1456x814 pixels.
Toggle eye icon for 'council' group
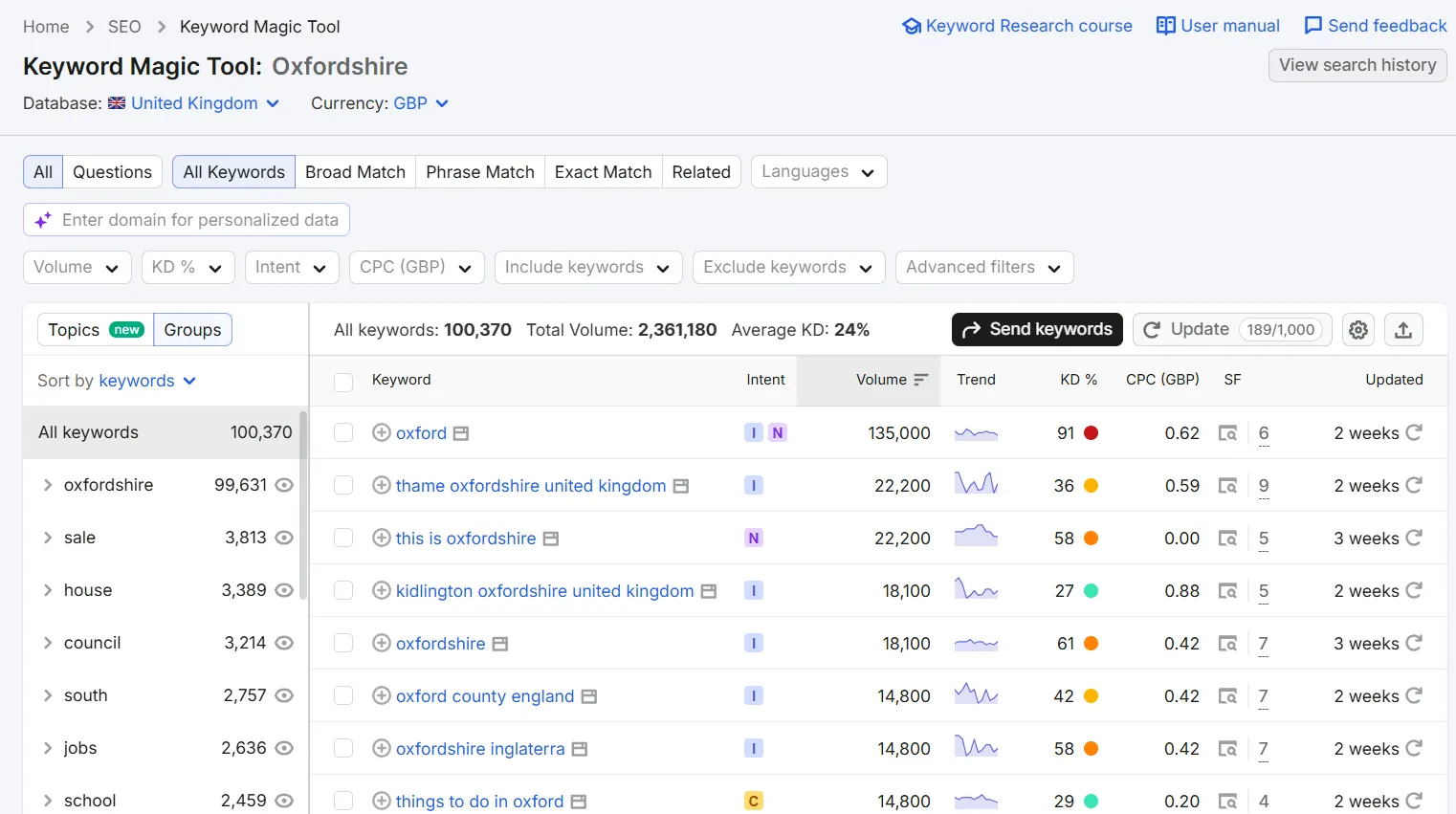click(x=284, y=643)
